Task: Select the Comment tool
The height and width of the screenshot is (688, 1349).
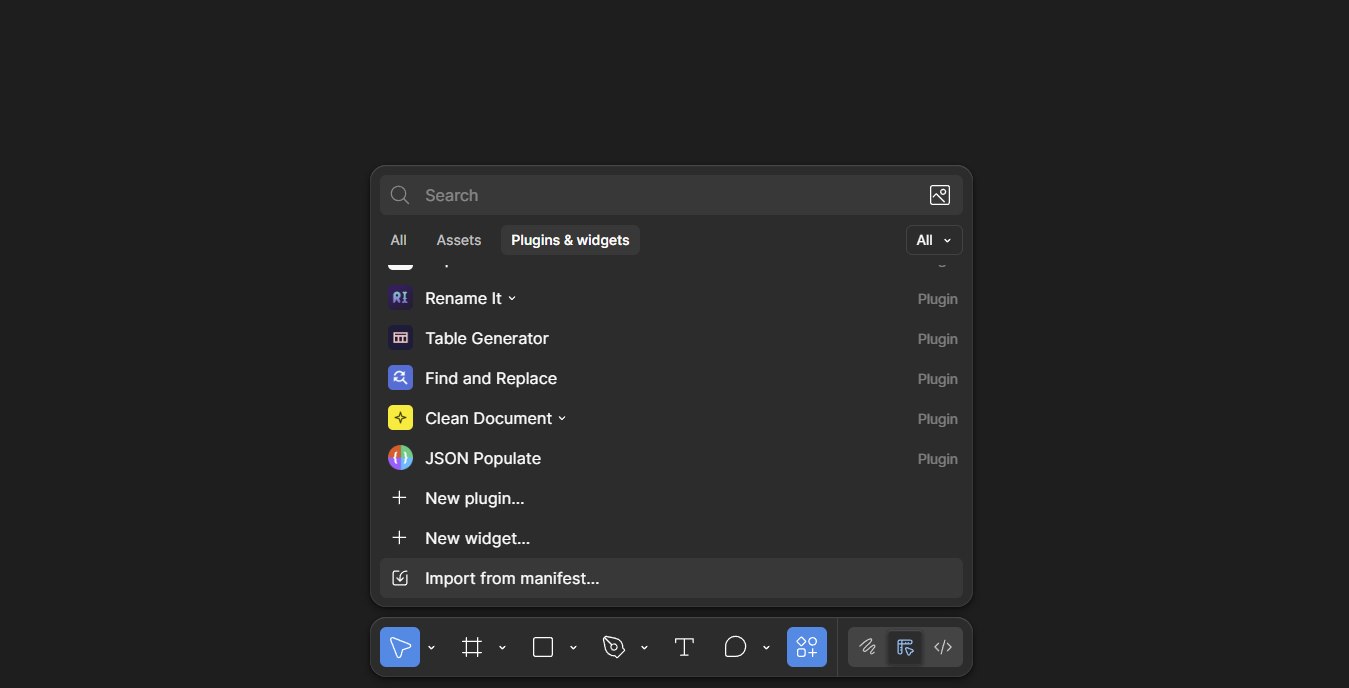Action: tap(735, 647)
